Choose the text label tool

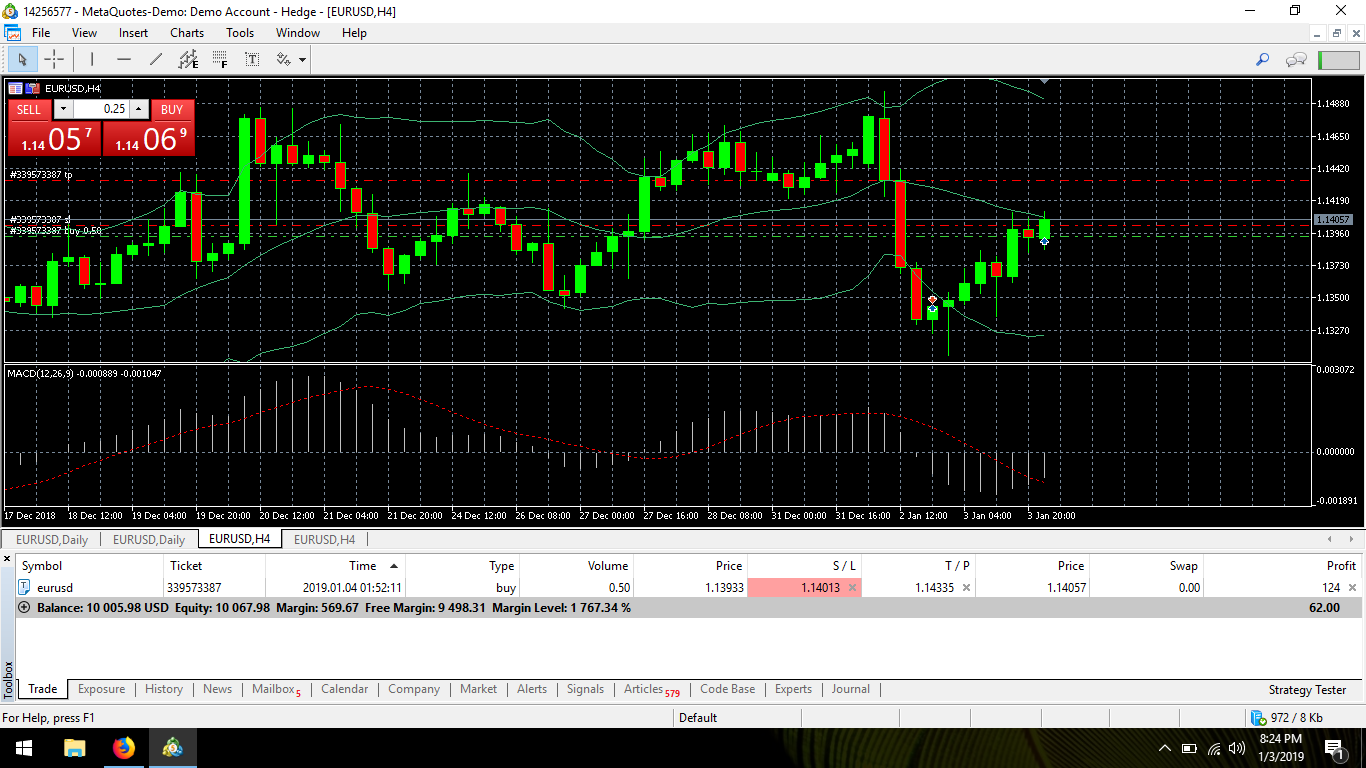click(252, 59)
